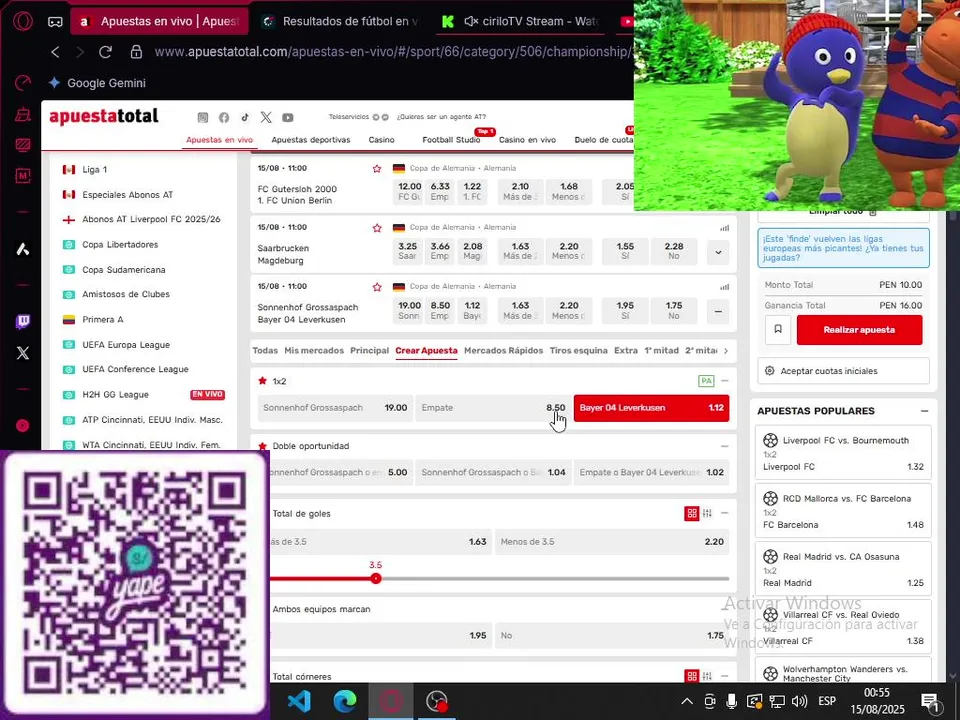Click the taskbar volume icon
Screen dimensions: 960x720
point(798,701)
